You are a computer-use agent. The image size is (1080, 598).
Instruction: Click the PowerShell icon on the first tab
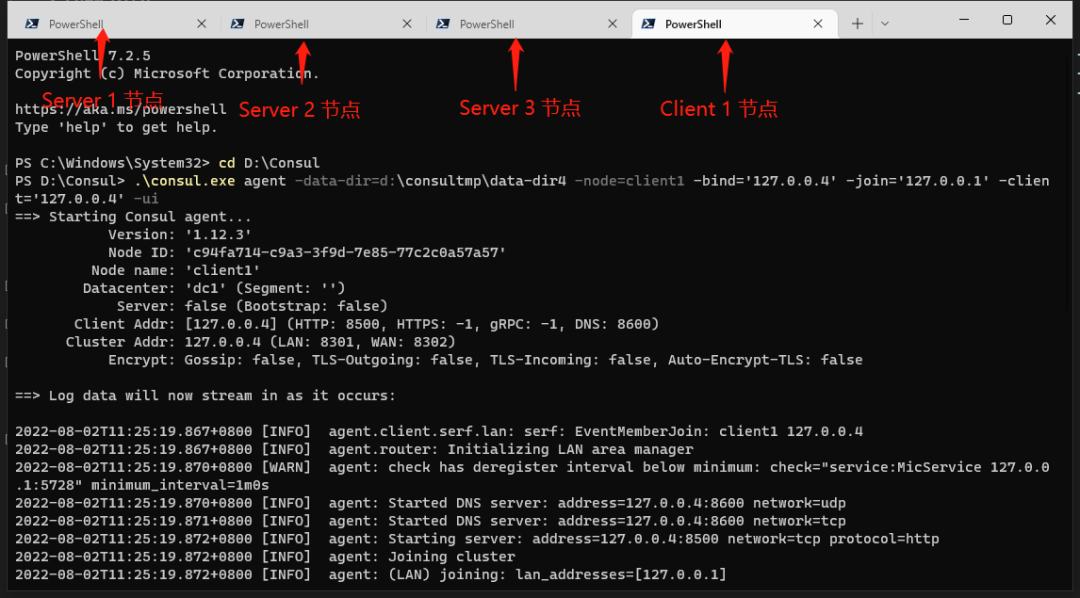point(32,23)
